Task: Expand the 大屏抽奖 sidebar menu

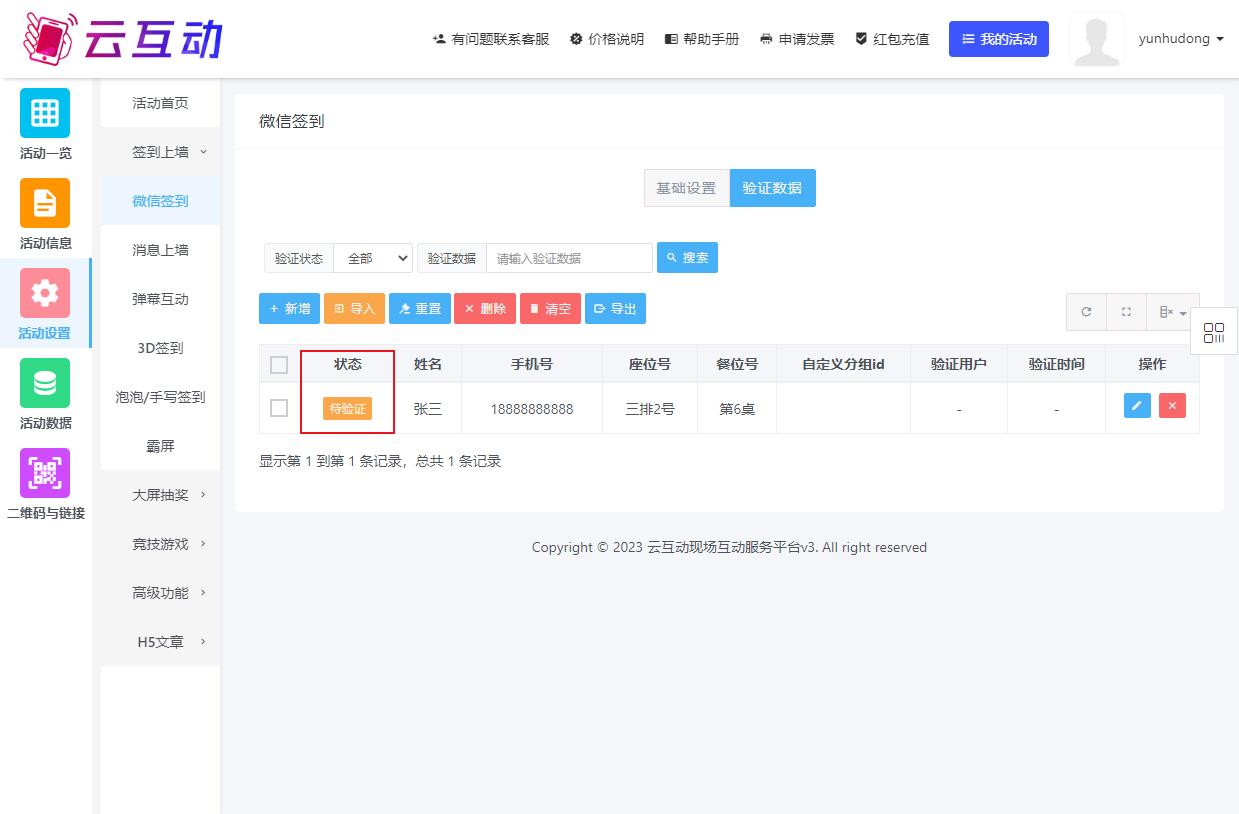Action: [x=160, y=495]
